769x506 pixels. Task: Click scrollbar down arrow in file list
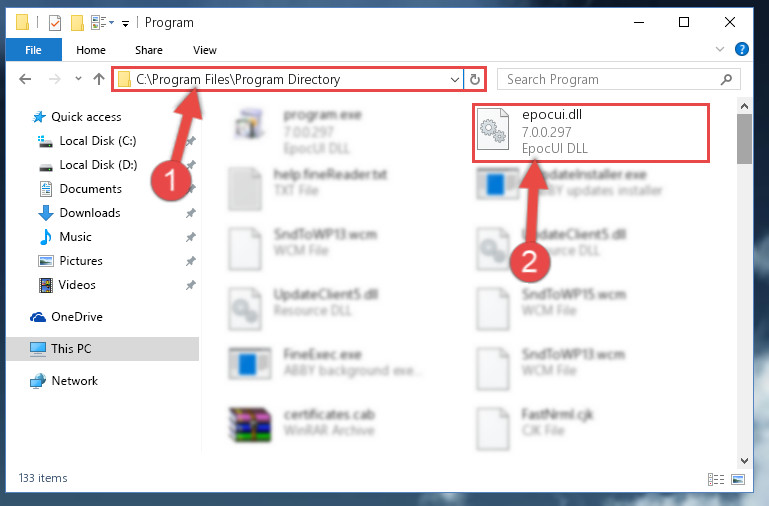(x=744, y=460)
